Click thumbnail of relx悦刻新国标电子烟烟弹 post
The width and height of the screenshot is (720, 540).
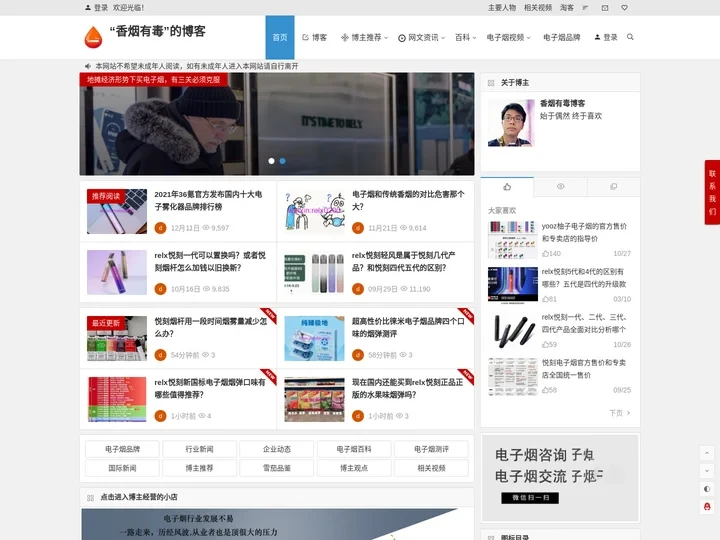point(117,399)
